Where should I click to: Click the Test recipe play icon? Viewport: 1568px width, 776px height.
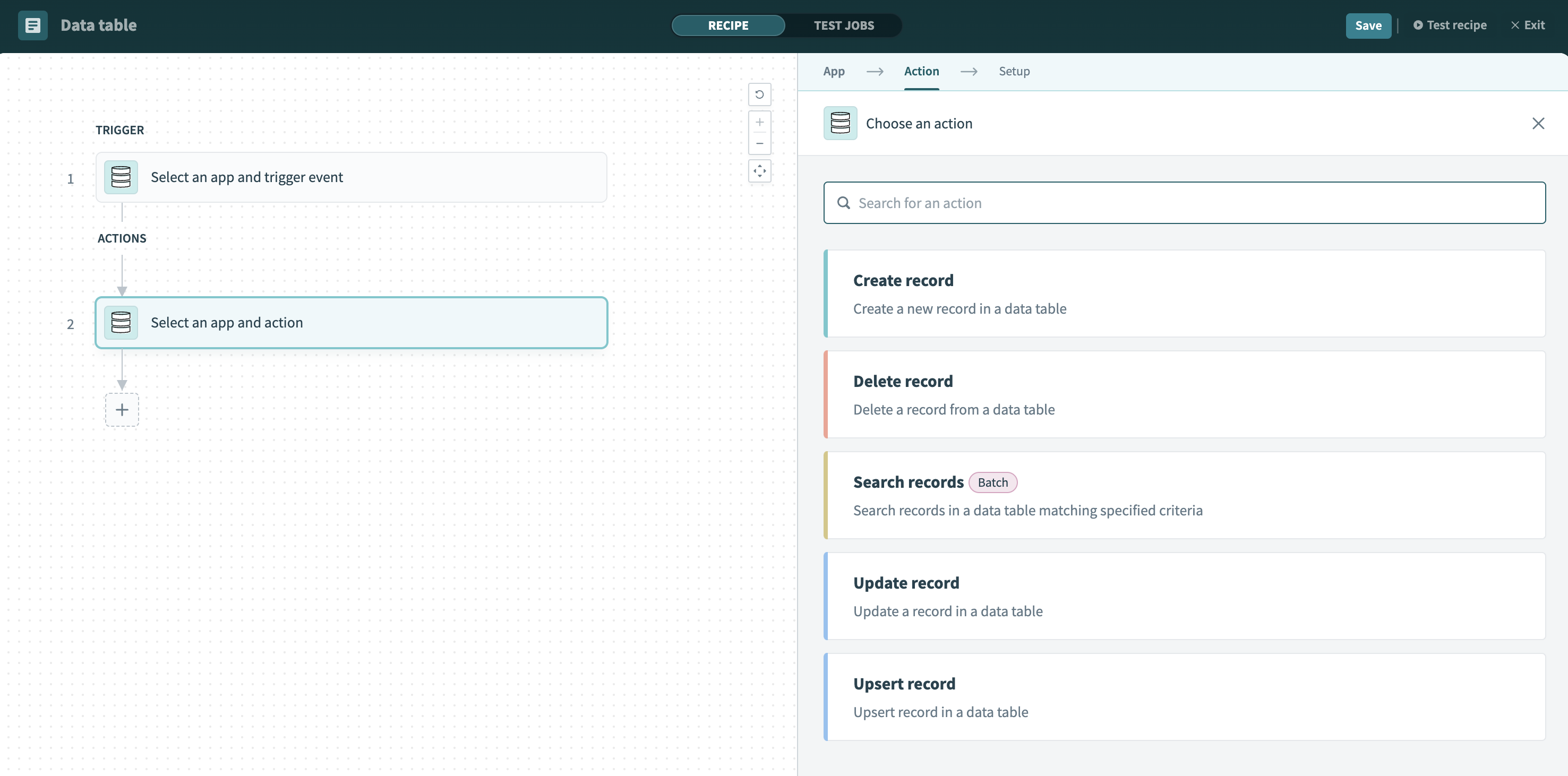coord(1418,25)
